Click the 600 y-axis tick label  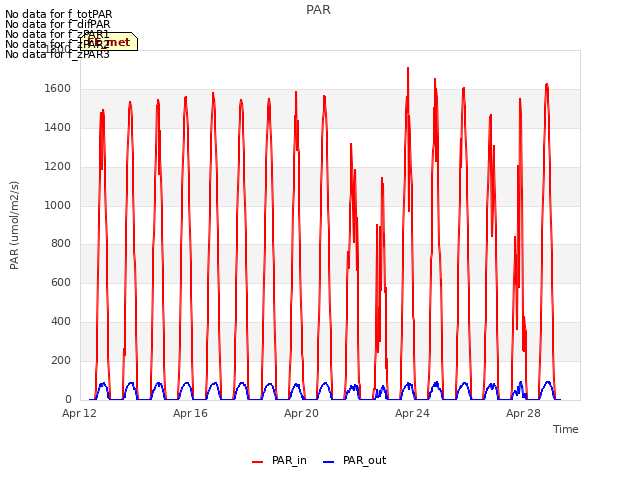point(61,282)
